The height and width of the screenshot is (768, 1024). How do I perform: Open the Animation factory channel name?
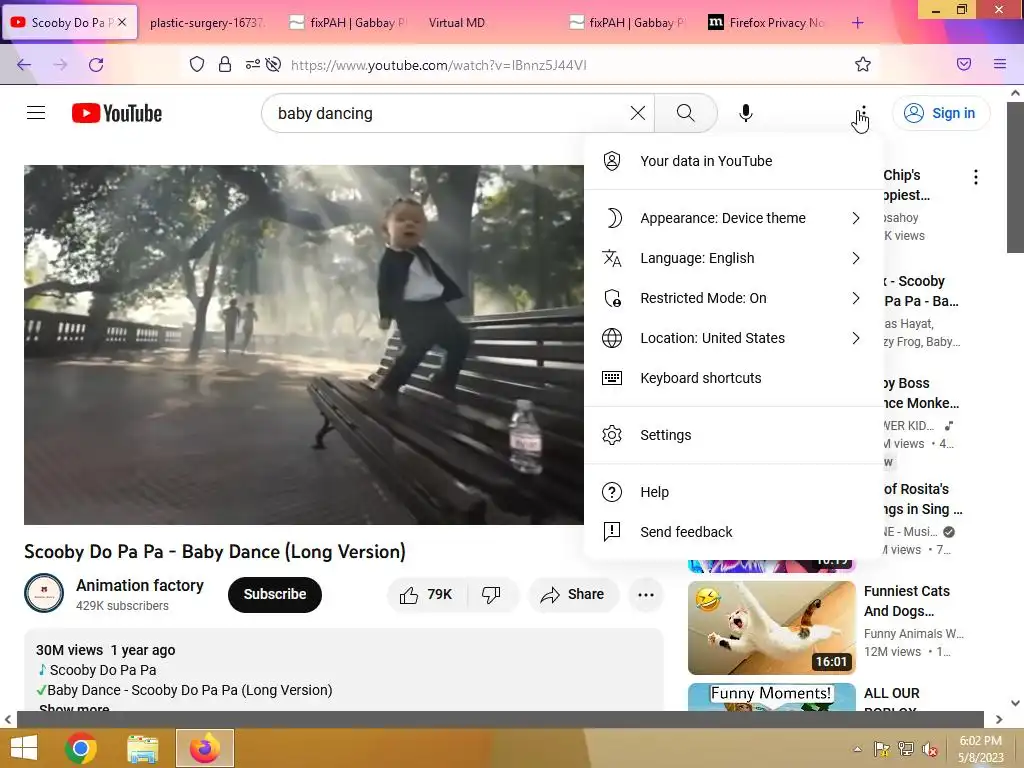point(140,585)
